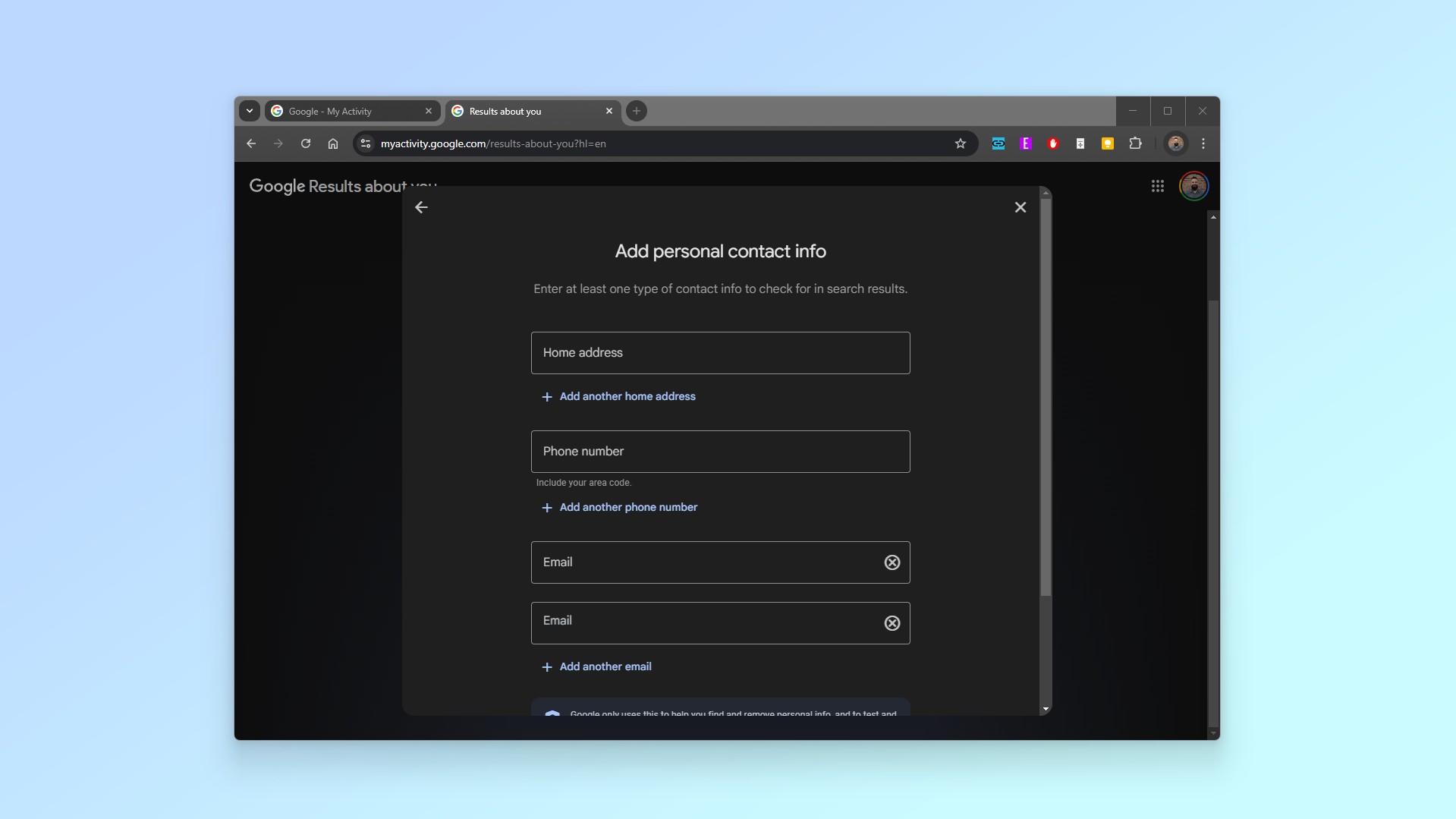Remove the second Email field
Image resolution: width=1456 pixels, height=819 pixels.
click(892, 623)
